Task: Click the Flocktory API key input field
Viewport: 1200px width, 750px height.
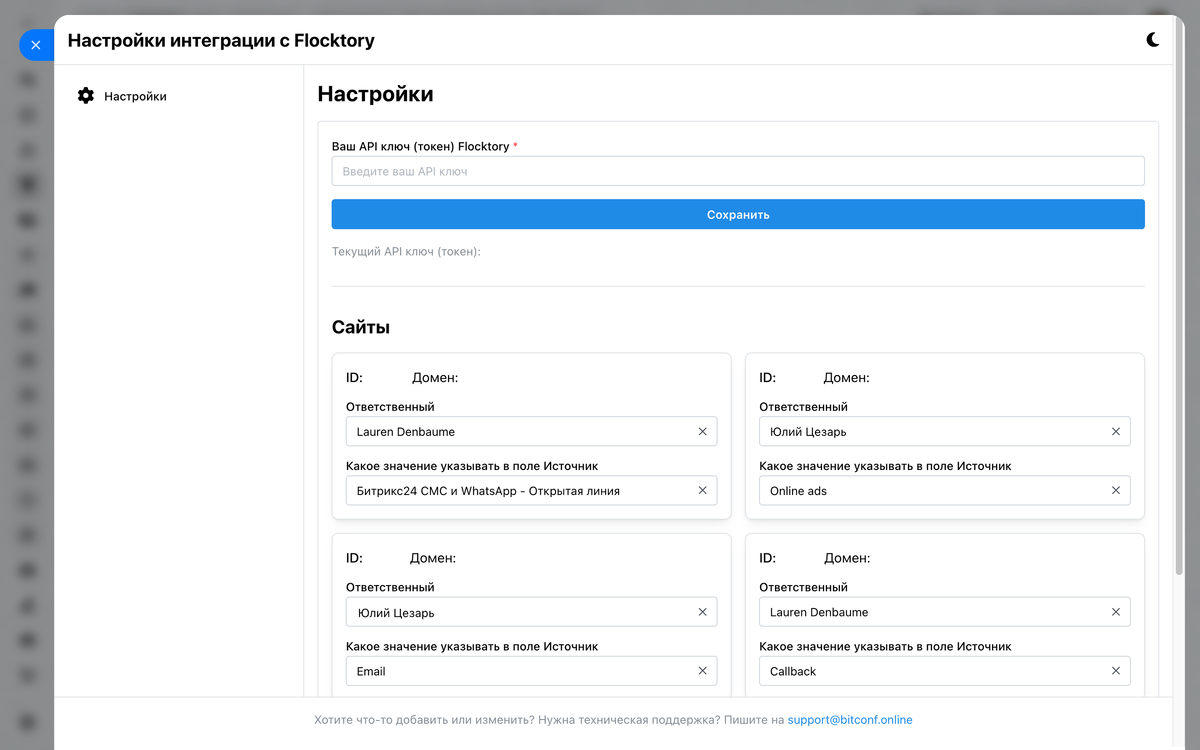Action: click(738, 171)
